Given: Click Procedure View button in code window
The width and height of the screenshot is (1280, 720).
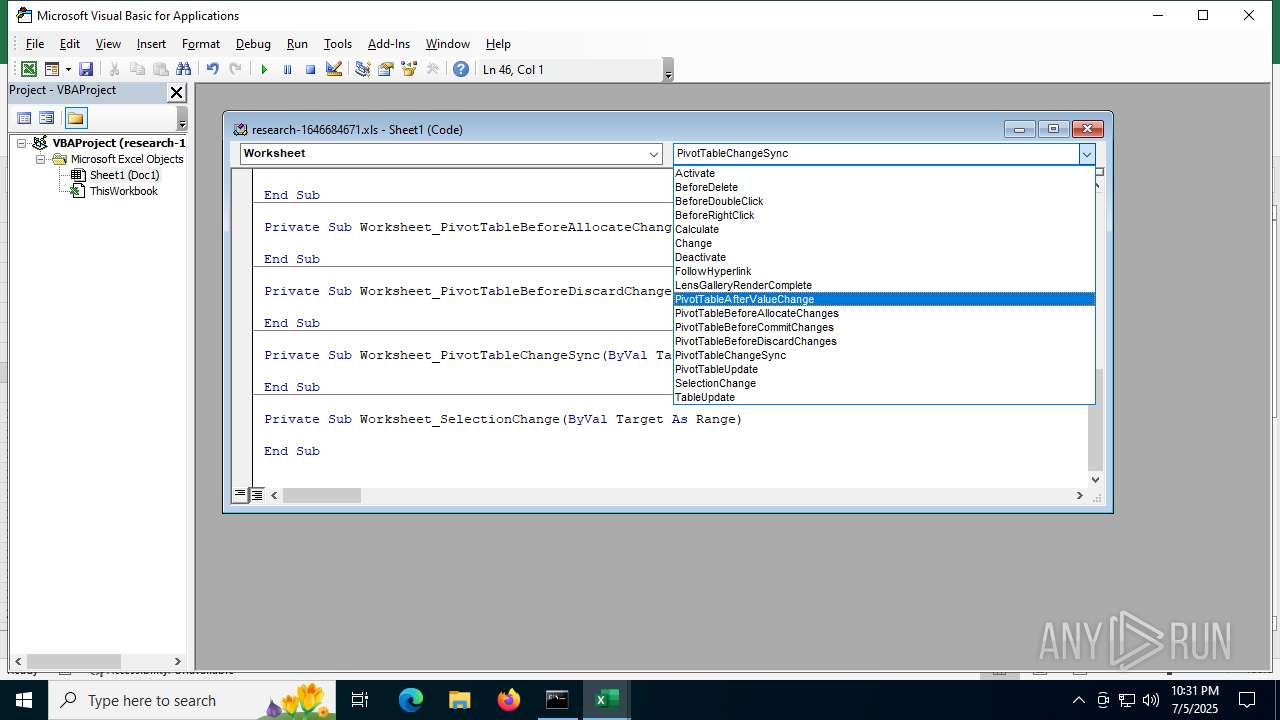Looking at the screenshot, I should tap(240, 495).
